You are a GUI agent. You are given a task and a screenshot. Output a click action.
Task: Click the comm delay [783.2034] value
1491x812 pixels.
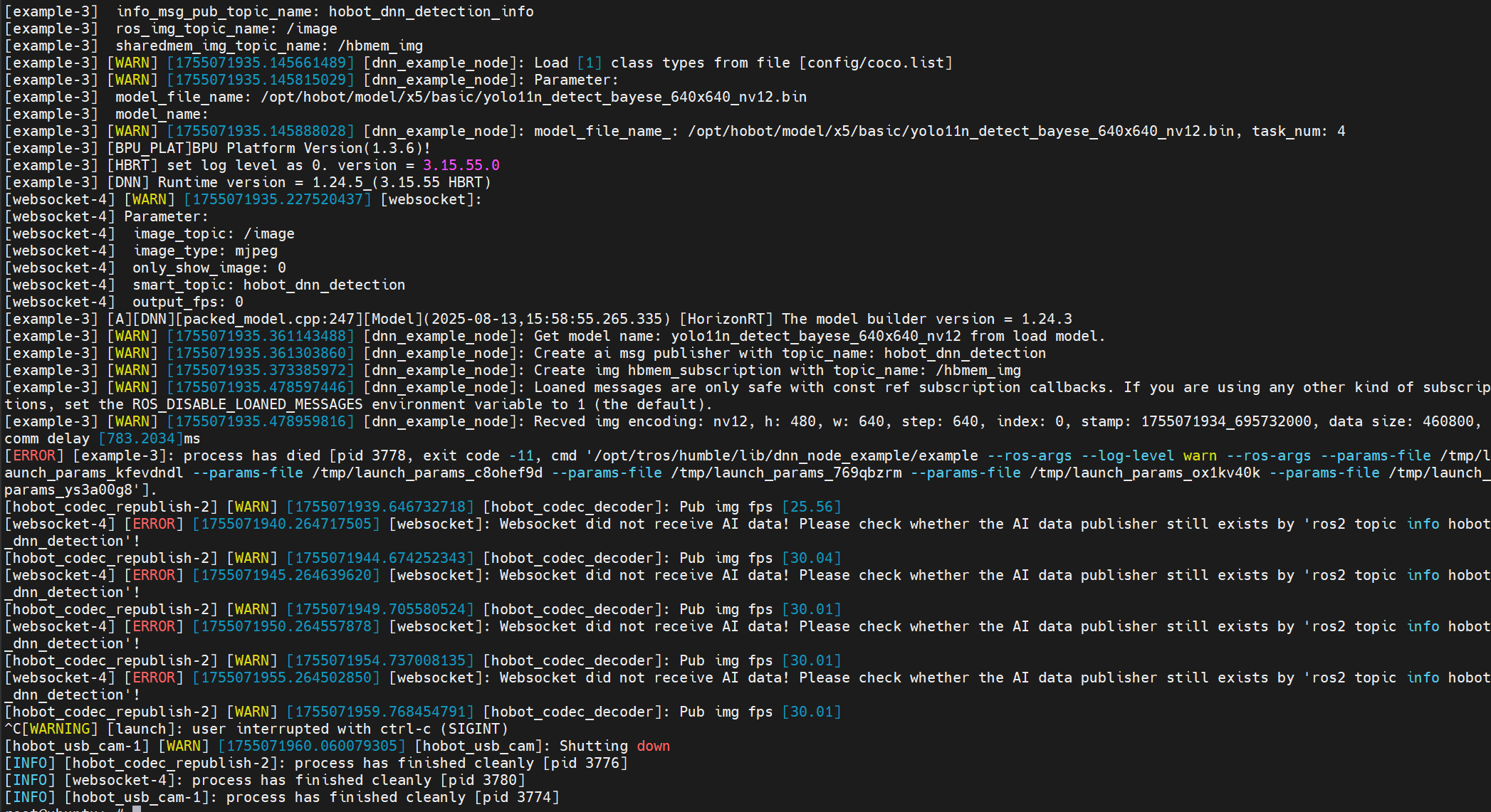coord(140,438)
